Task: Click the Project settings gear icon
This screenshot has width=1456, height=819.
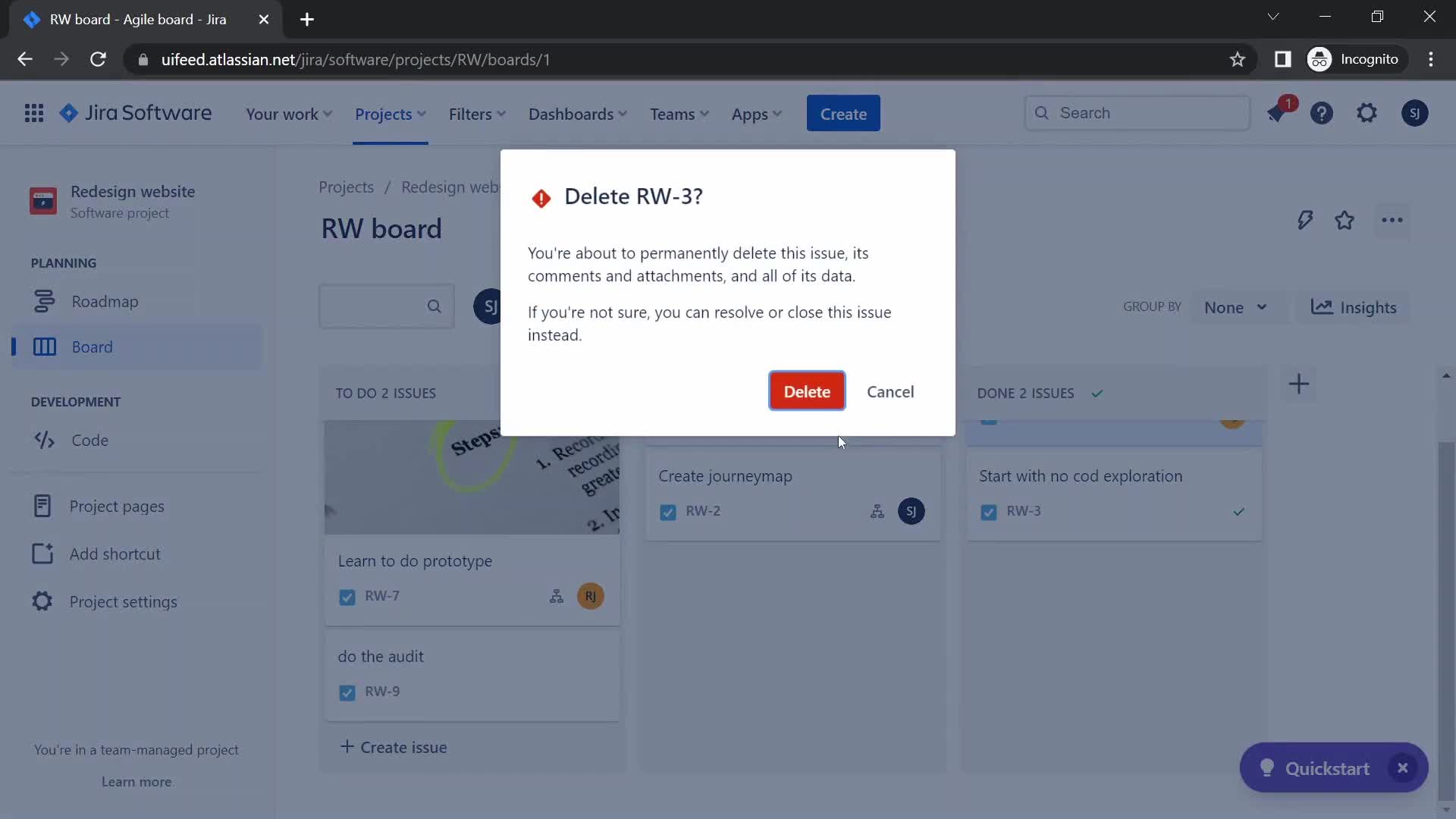Action: 41,601
